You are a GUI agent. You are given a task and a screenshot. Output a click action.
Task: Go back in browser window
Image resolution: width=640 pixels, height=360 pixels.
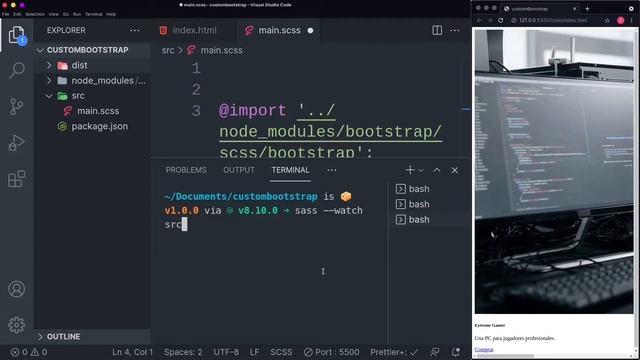pyautogui.click(x=480, y=20)
